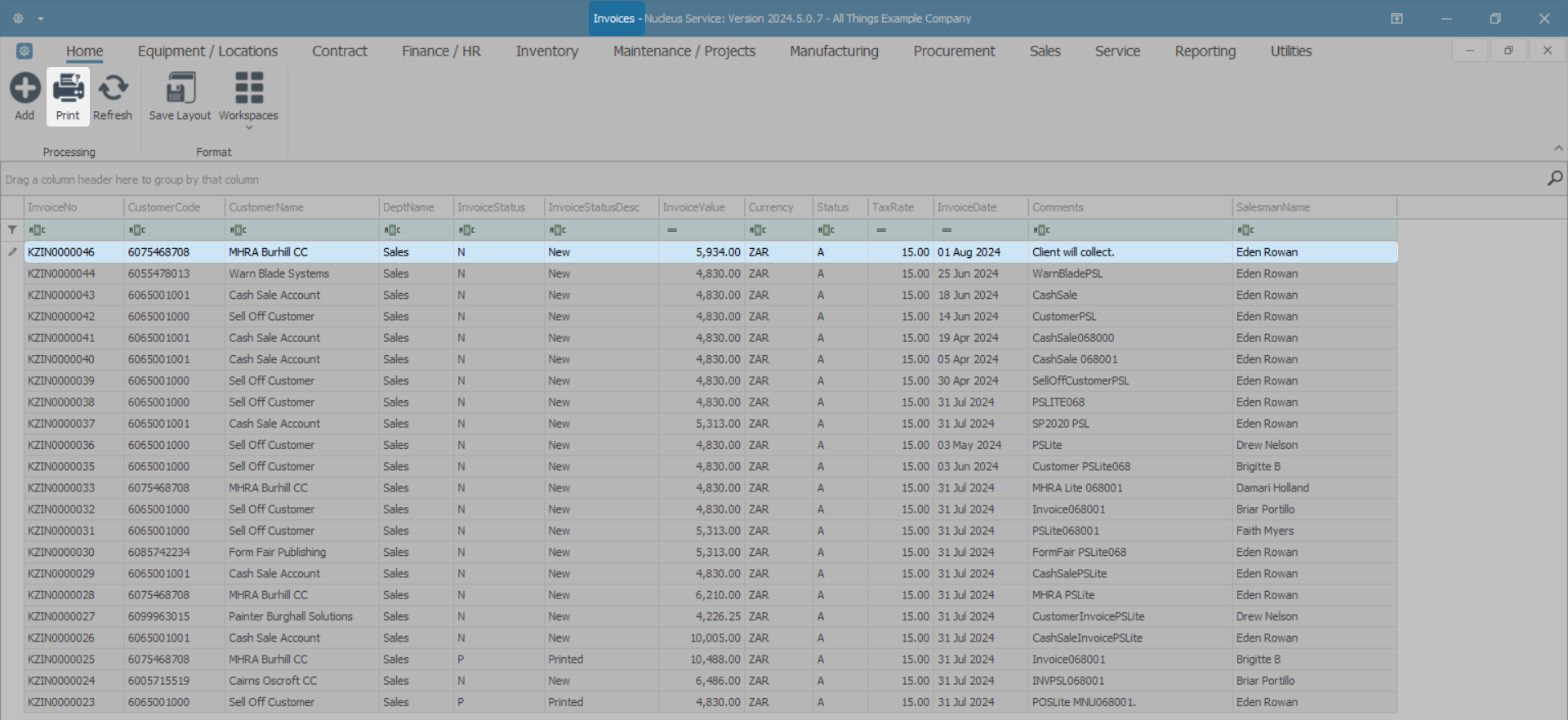Collapse the ribbon with the chevron
The height and width of the screenshot is (720, 1568).
point(1558,149)
